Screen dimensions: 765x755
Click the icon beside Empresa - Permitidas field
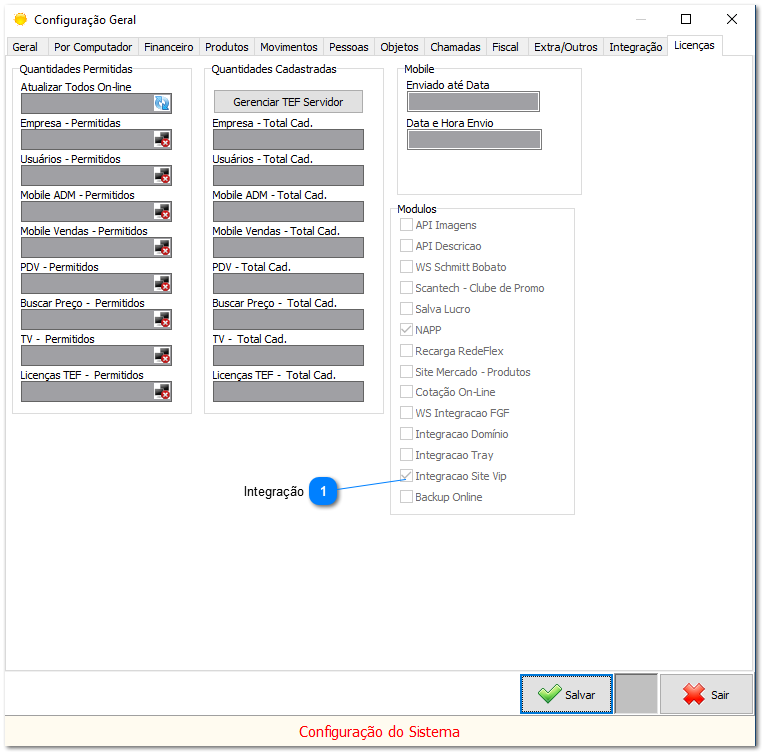click(x=162, y=139)
